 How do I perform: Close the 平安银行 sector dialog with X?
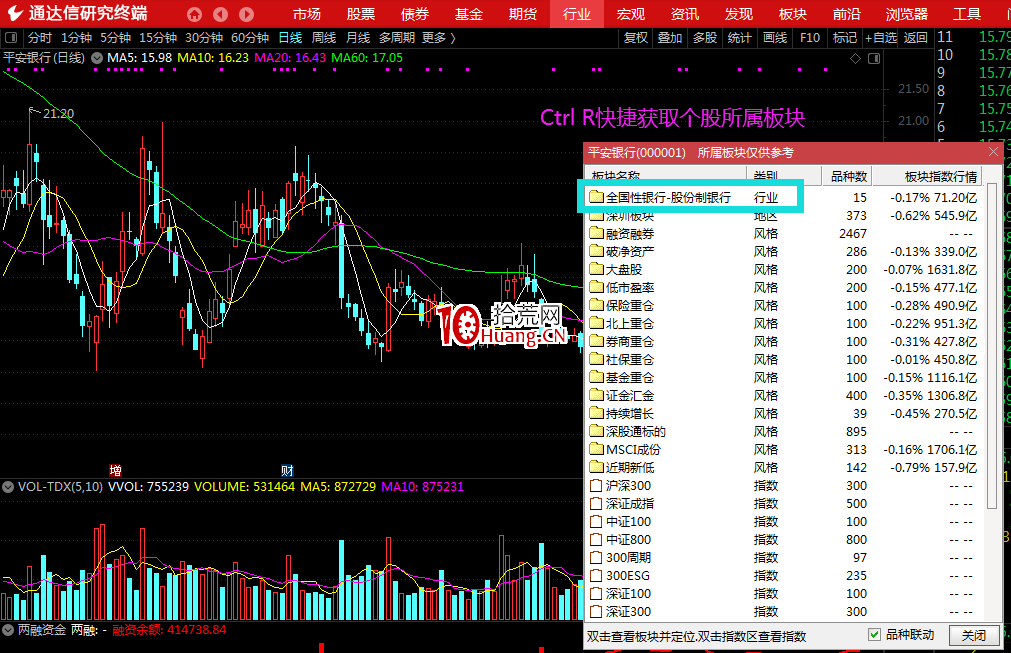point(993,152)
